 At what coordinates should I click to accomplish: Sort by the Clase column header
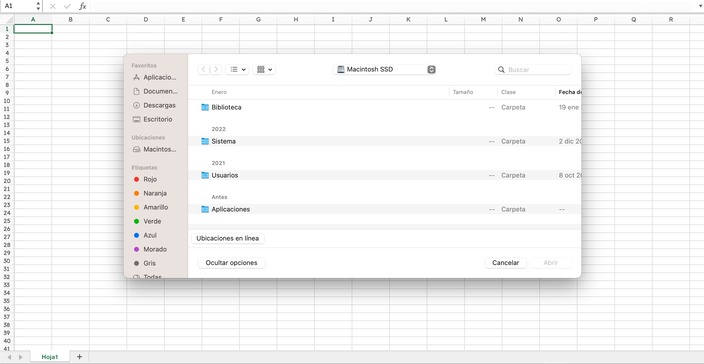click(x=508, y=92)
